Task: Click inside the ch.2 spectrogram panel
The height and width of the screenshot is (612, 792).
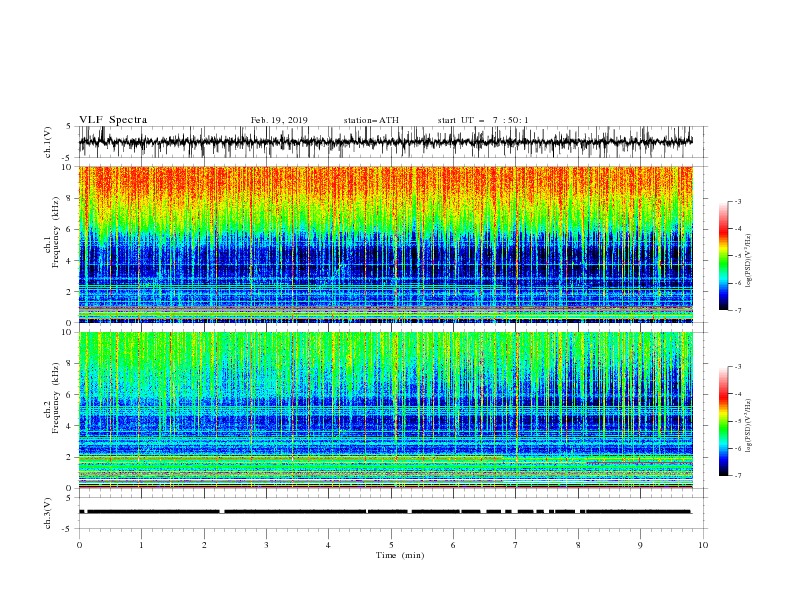Action: [x=385, y=410]
